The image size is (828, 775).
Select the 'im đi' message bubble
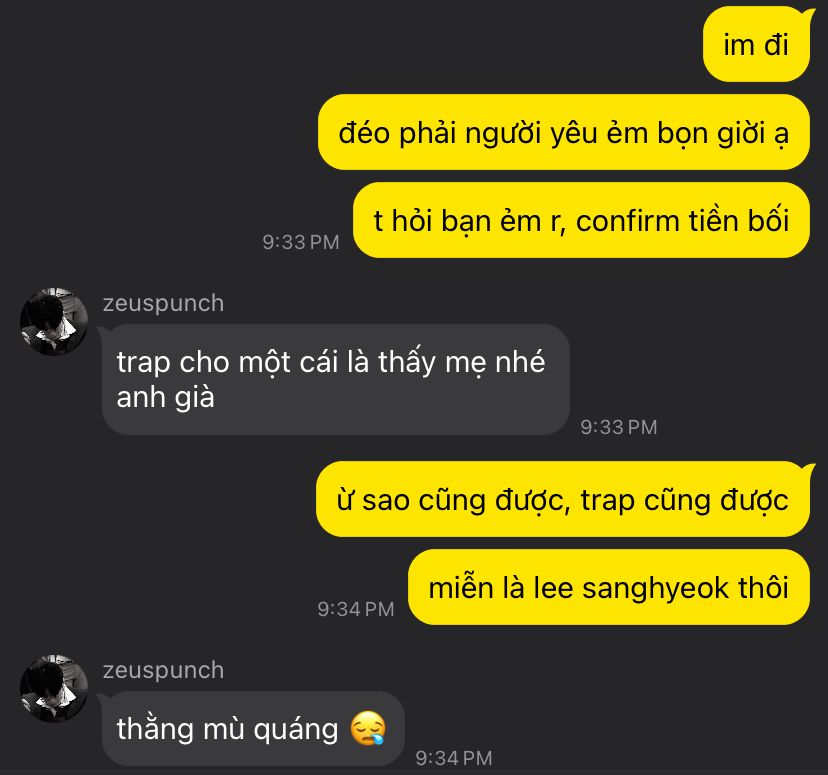point(756,44)
